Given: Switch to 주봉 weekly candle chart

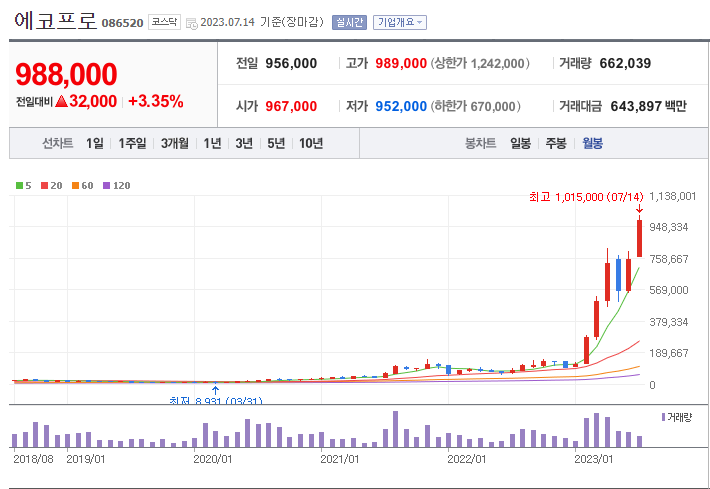Looking at the screenshot, I should [x=556, y=144].
